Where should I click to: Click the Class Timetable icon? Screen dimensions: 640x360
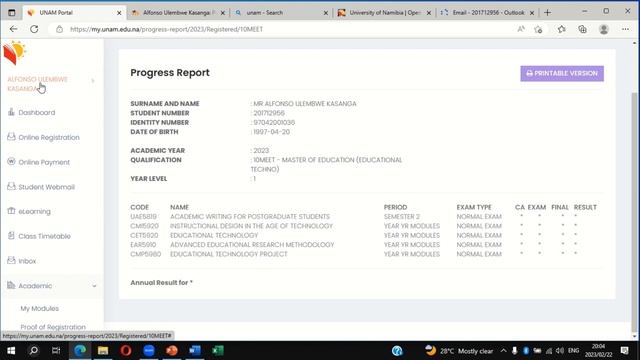(11, 236)
